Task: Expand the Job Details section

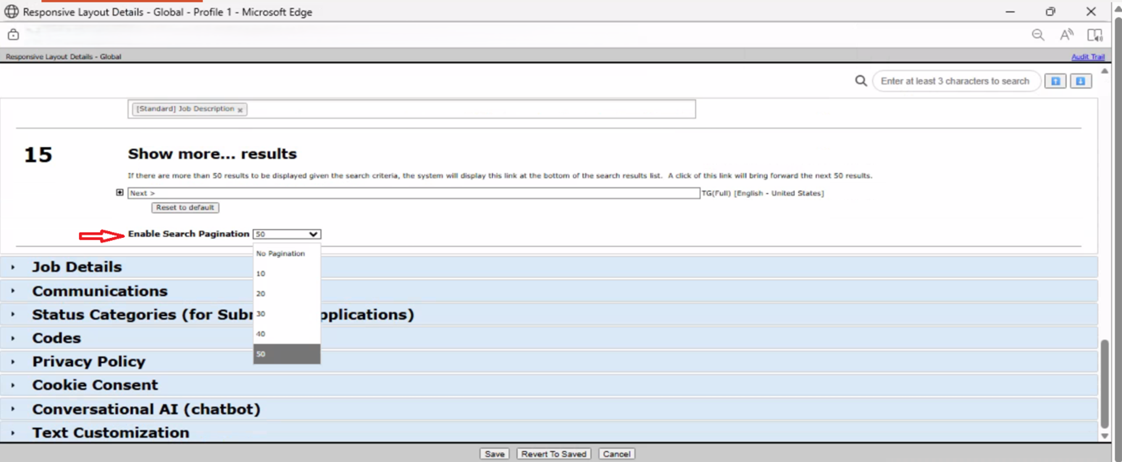Action: pyautogui.click(x=76, y=267)
